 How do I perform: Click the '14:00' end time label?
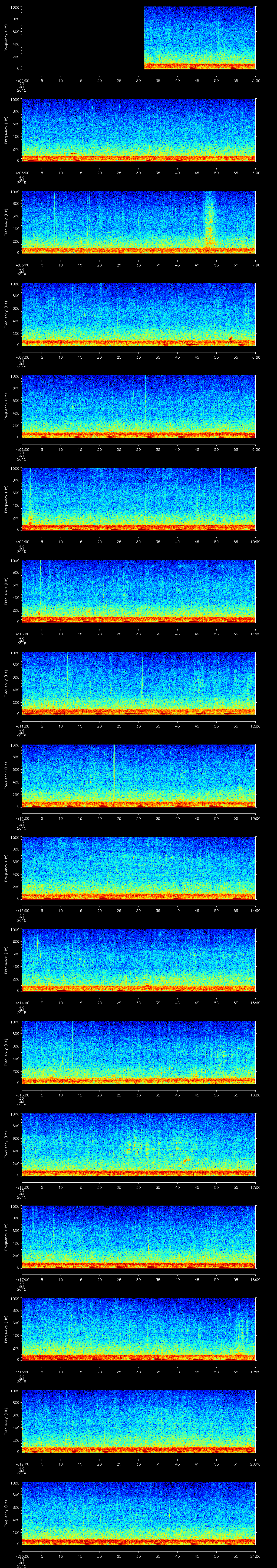pyautogui.click(x=255, y=910)
